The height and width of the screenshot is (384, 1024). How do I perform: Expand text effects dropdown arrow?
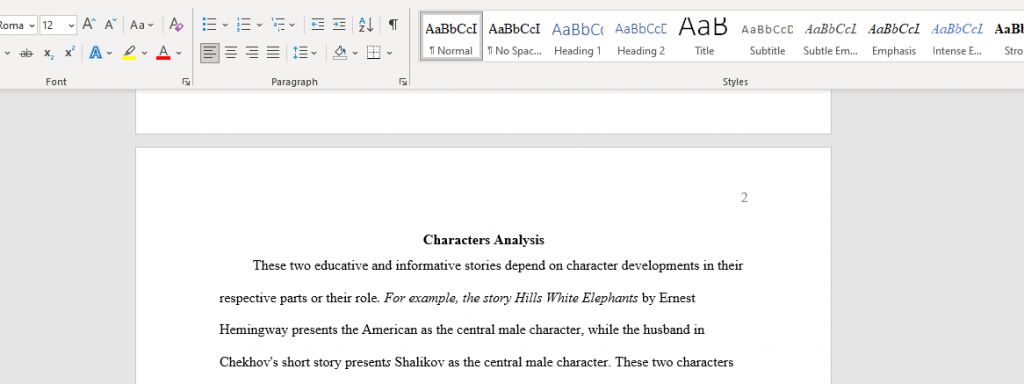109,53
